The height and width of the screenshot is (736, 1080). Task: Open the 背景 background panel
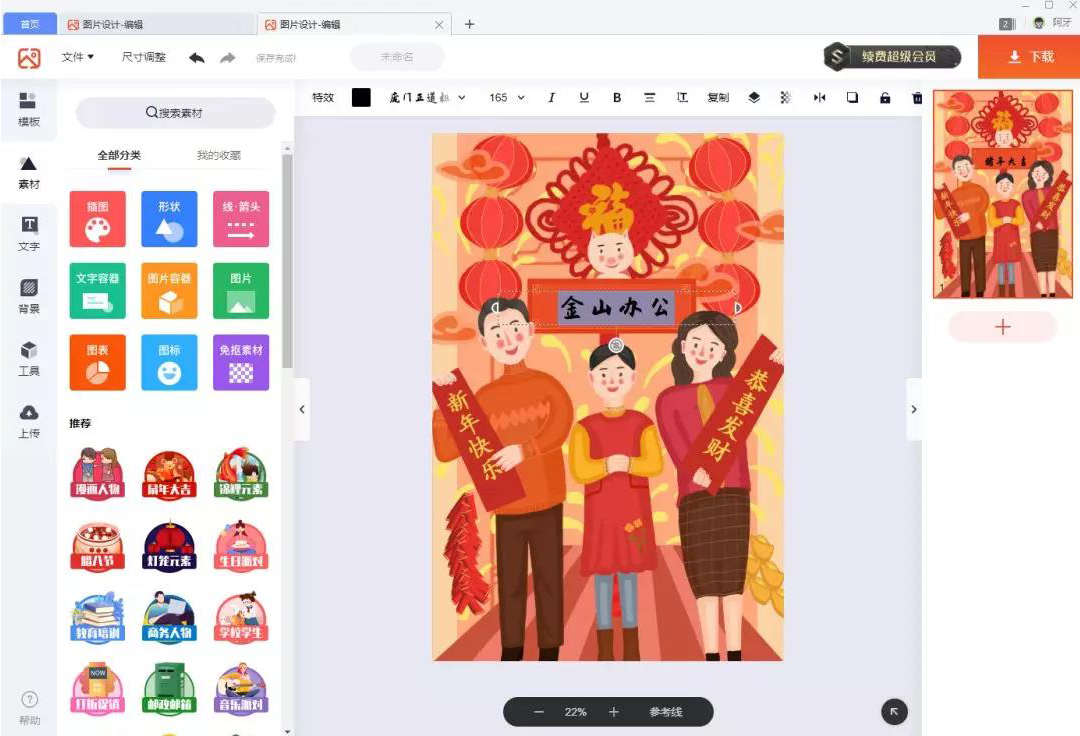coord(28,296)
